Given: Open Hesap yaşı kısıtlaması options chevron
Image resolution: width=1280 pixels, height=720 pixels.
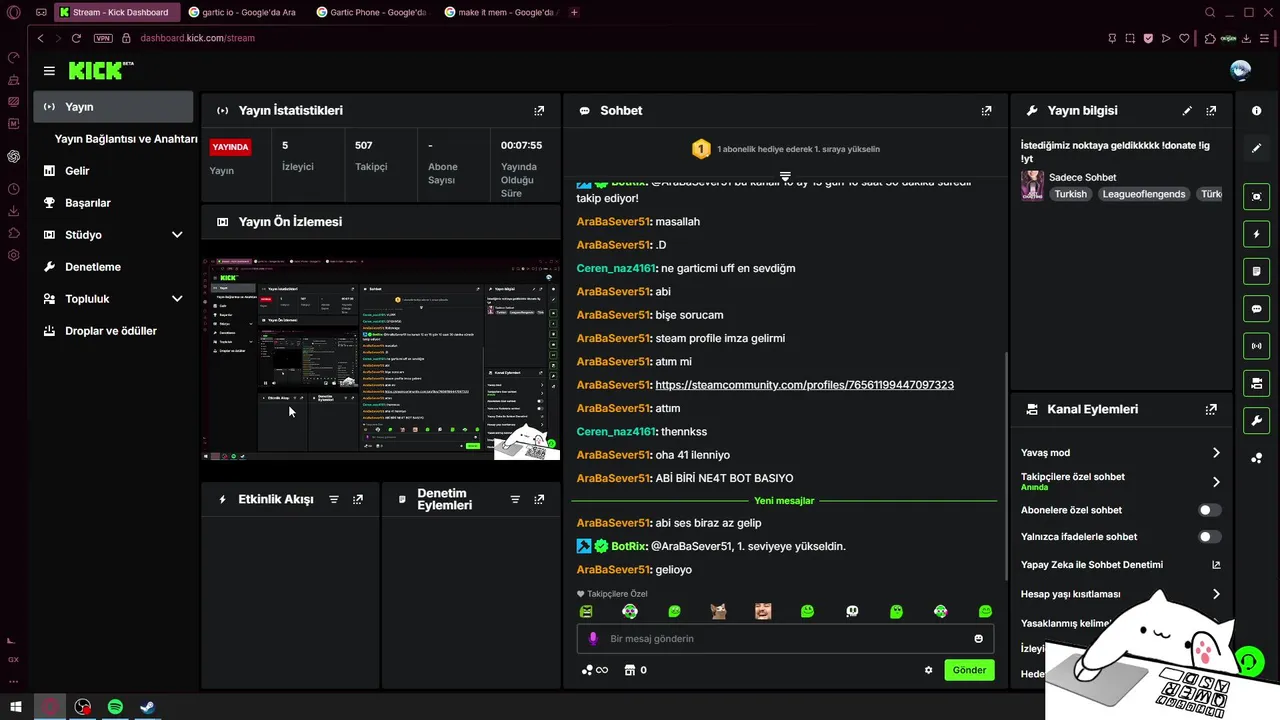Looking at the screenshot, I should click(x=1216, y=594).
